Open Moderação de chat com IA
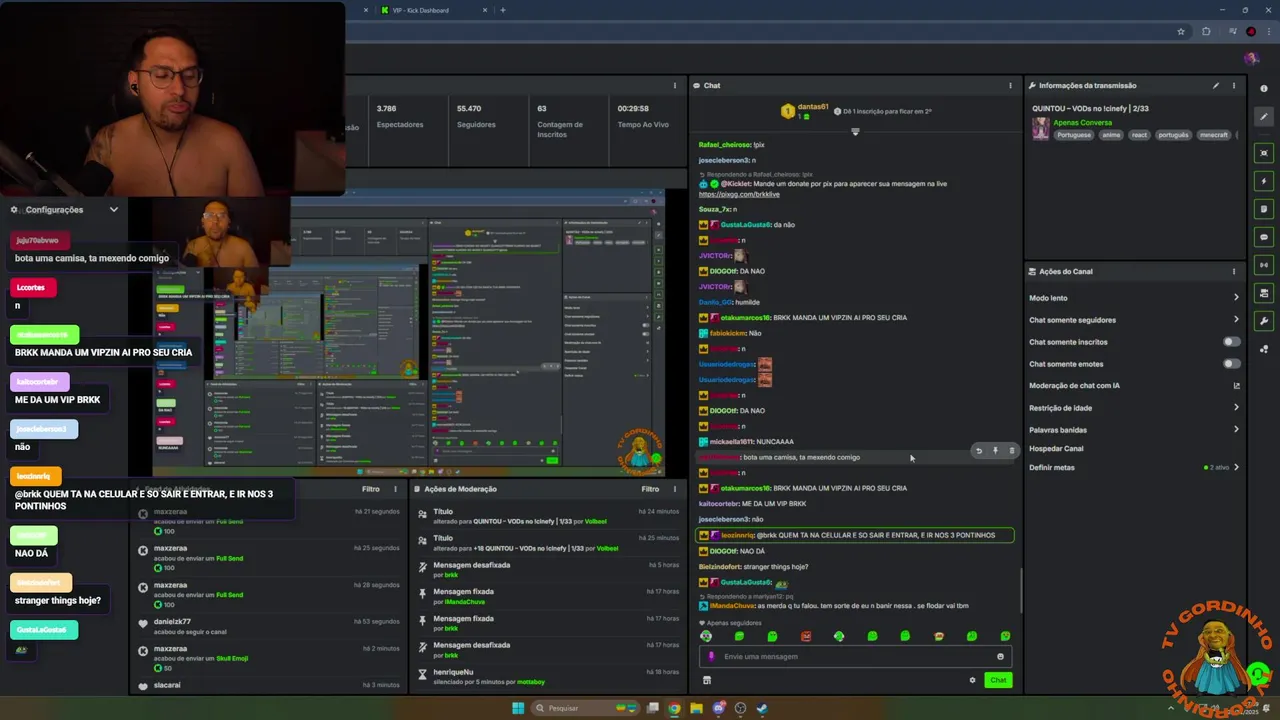The image size is (1280, 720). coord(1074,386)
